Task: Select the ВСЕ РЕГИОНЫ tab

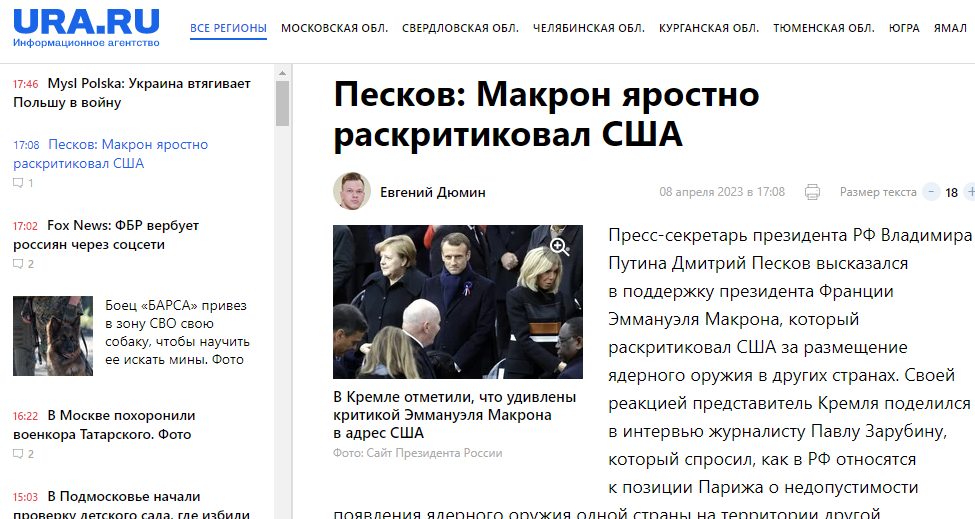Action: 228,28
